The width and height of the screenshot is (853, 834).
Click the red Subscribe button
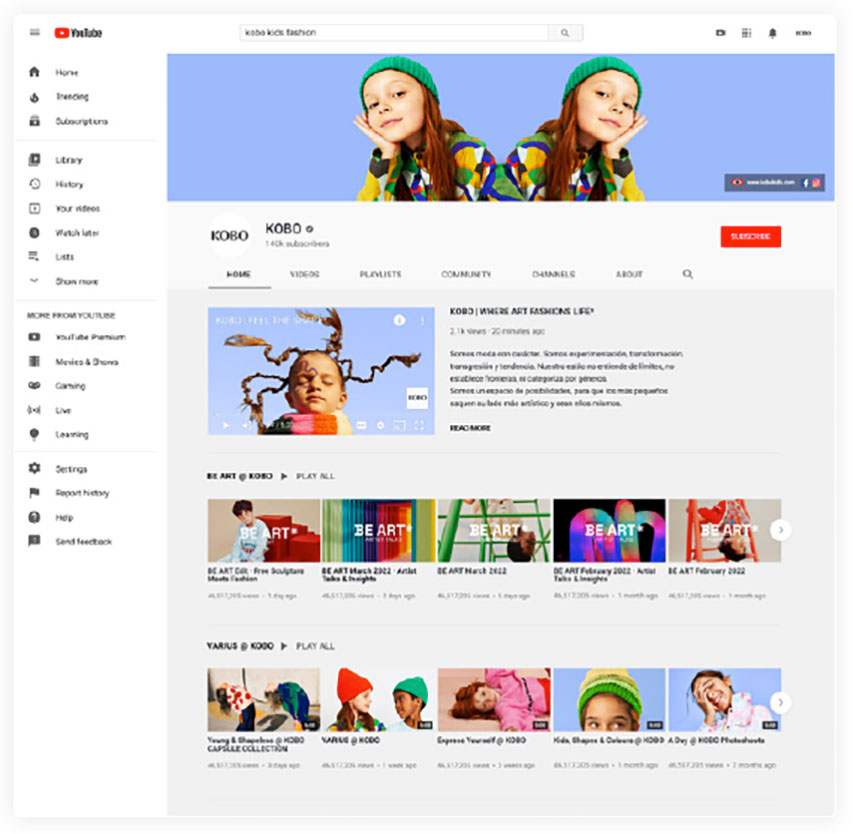tap(751, 237)
